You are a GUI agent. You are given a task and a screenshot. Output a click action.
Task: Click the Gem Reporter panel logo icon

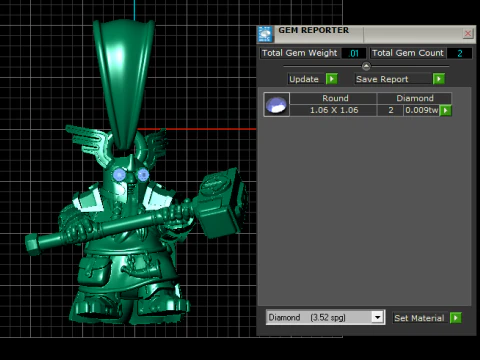(x=265, y=34)
